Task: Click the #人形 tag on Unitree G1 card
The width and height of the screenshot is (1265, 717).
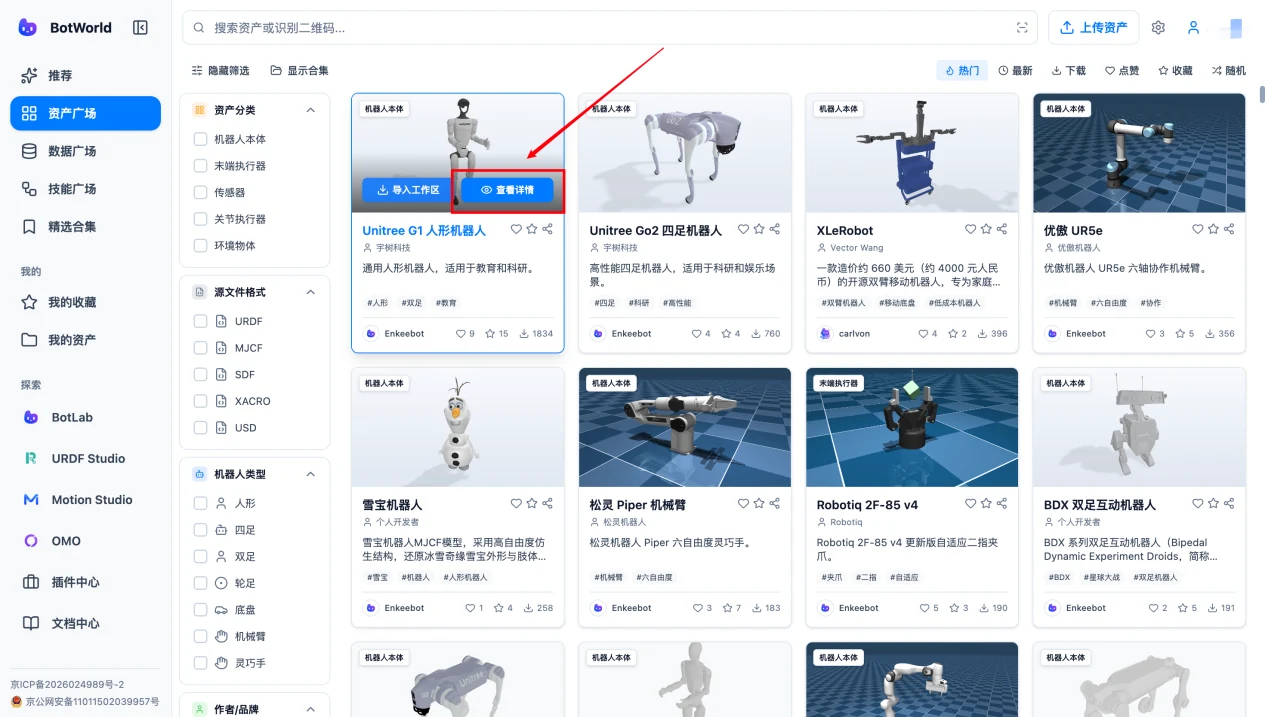Action: (x=377, y=303)
